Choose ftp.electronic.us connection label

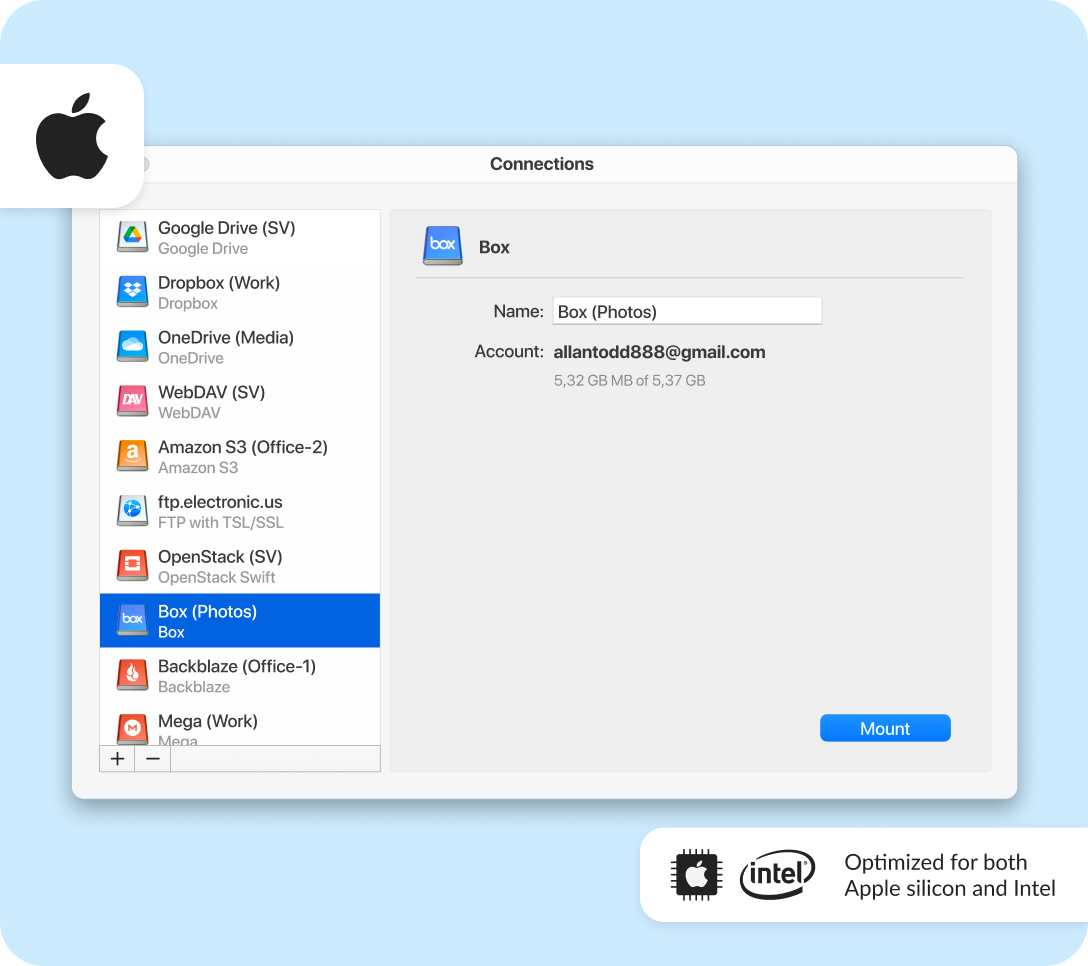point(220,502)
